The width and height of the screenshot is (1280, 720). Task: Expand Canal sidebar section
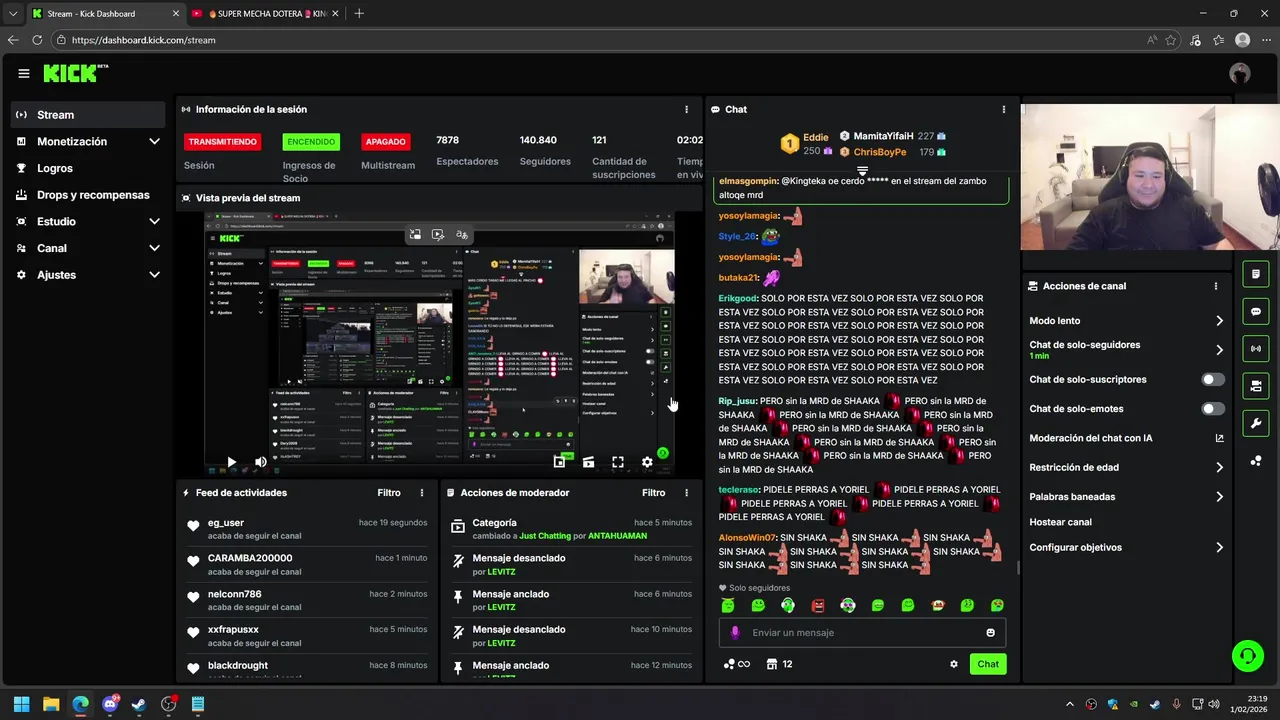click(x=88, y=248)
